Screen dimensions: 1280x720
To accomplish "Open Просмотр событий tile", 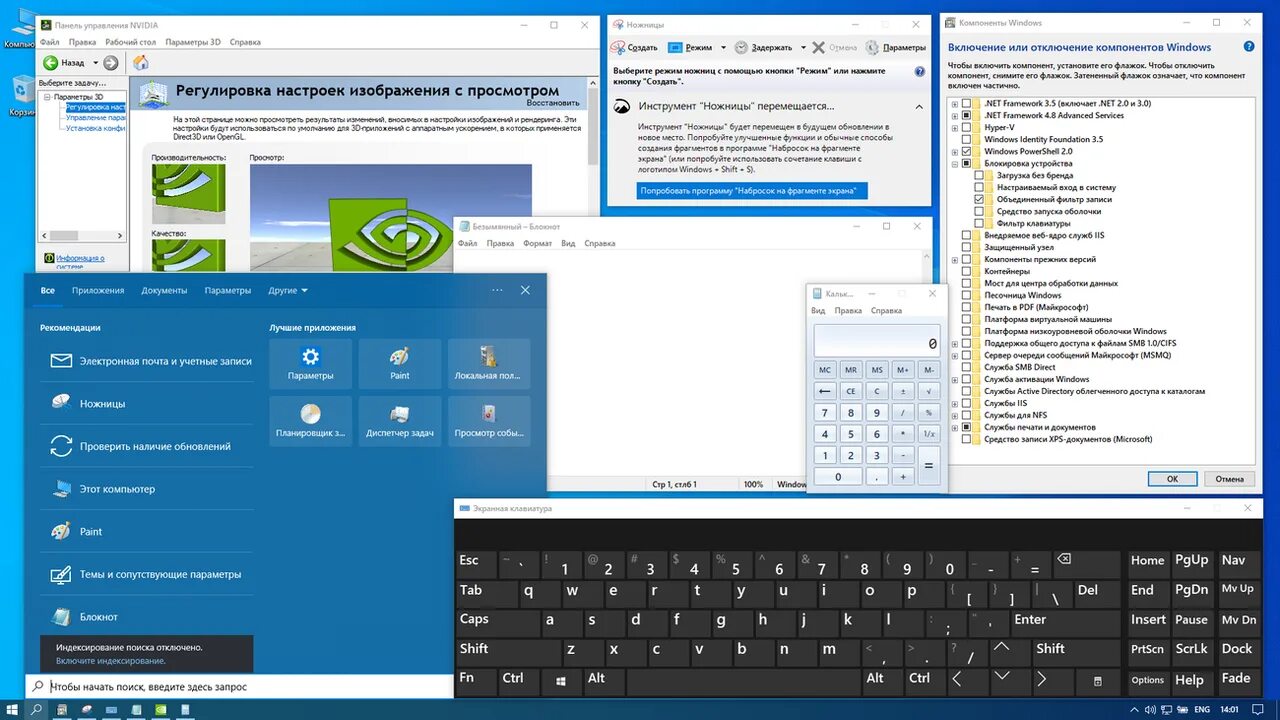I will (x=489, y=420).
